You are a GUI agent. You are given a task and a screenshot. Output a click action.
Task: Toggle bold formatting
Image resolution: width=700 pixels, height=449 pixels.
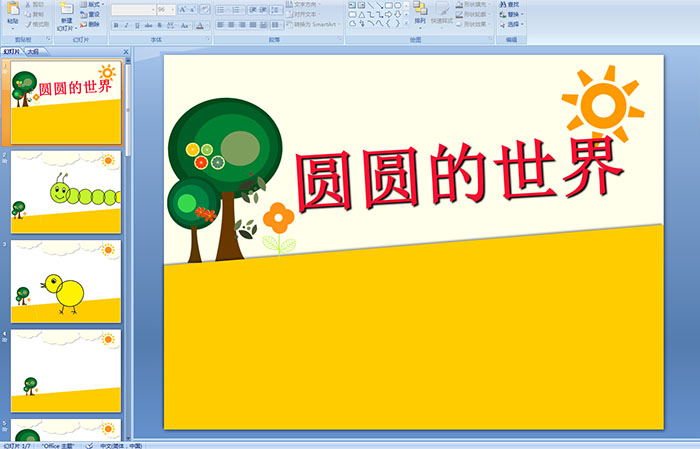click(116, 25)
